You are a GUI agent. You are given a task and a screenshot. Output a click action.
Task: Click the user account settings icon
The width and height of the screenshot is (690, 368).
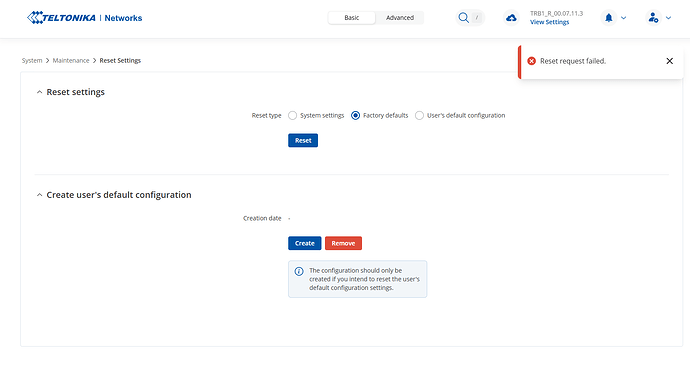(653, 18)
